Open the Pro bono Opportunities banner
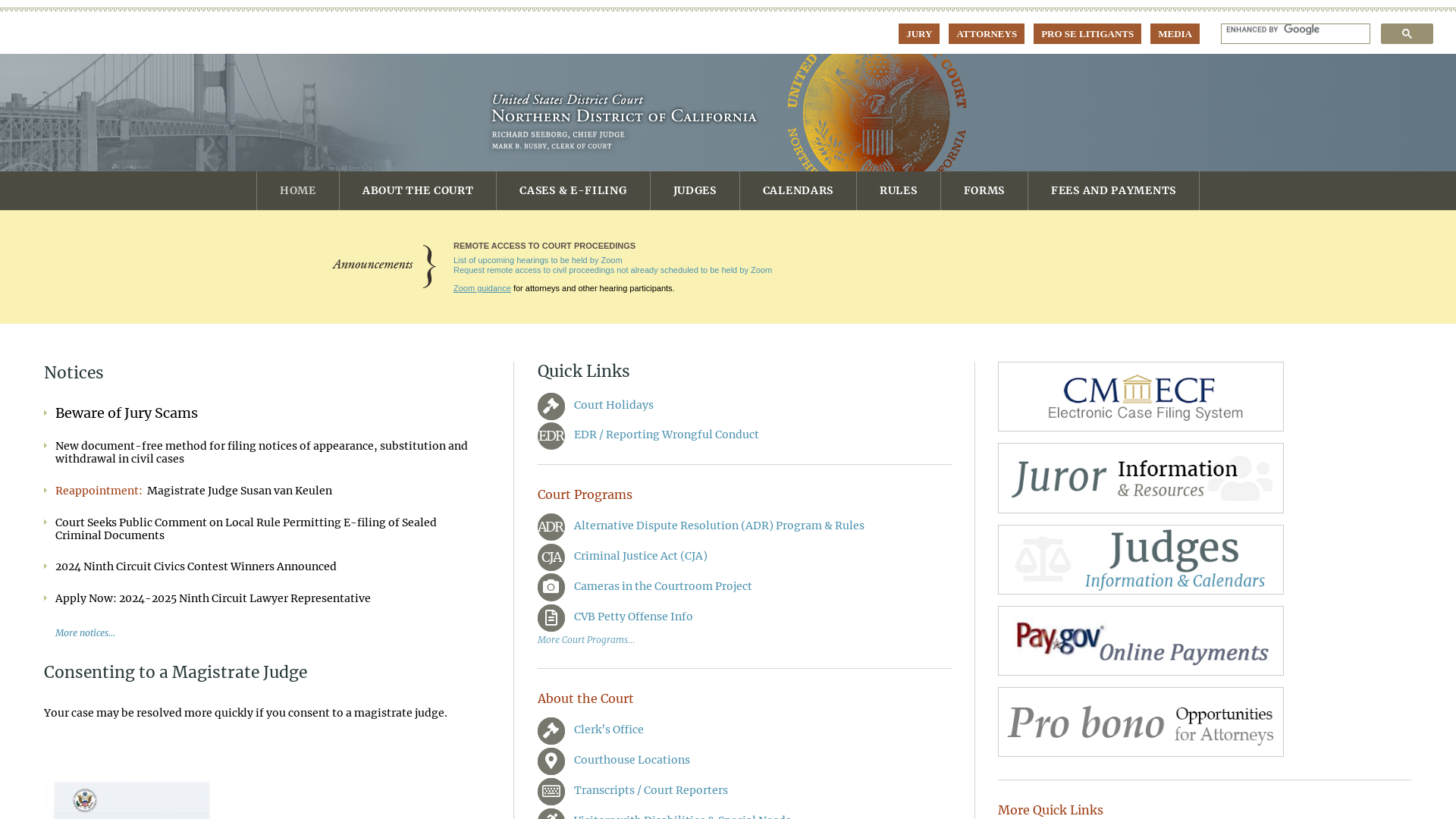The width and height of the screenshot is (1456, 819). pos(1141,722)
